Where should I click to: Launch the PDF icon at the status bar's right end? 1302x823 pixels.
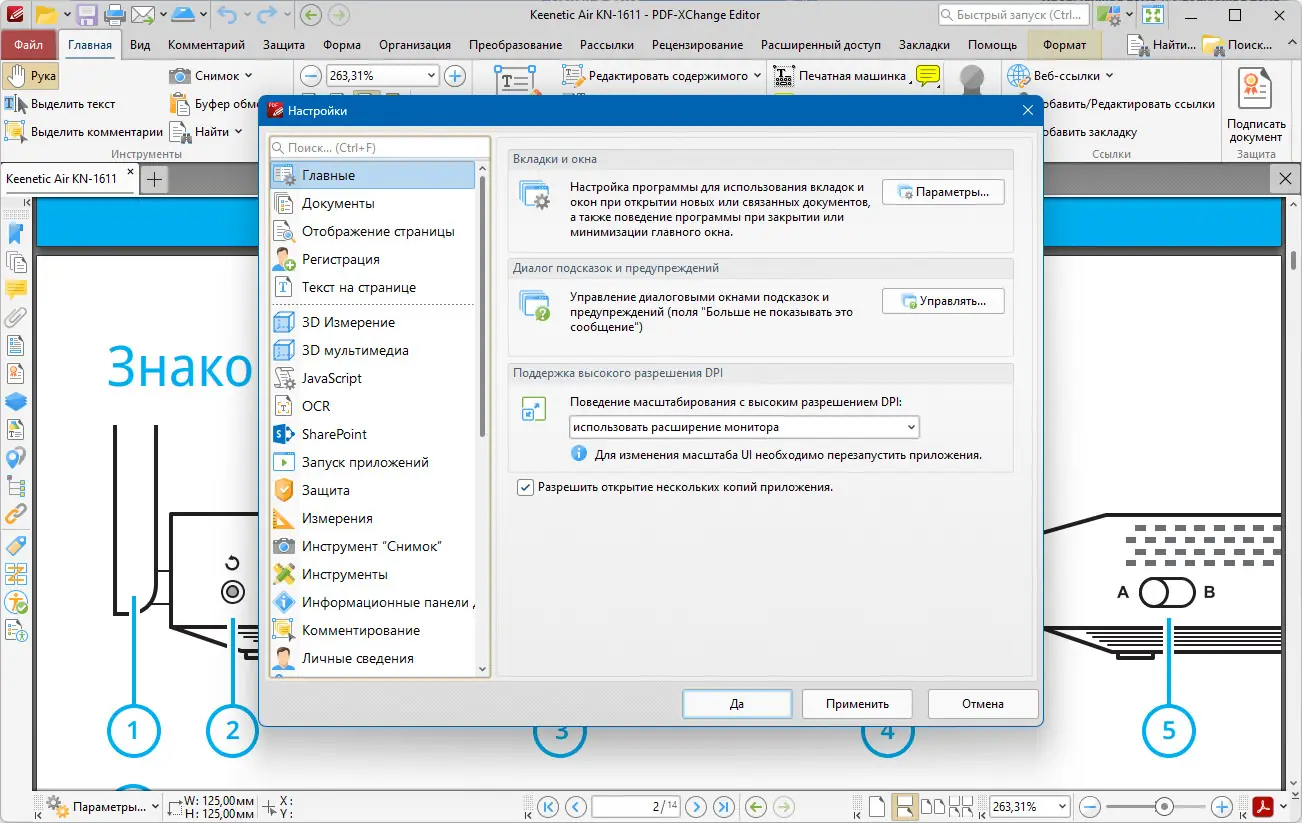tap(1265, 806)
